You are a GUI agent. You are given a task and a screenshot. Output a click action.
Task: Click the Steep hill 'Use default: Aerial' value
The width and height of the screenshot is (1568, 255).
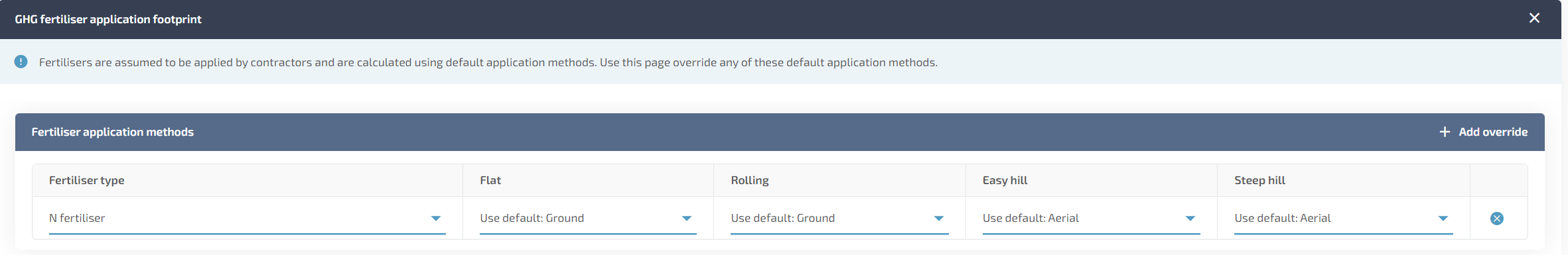click(x=1283, y=218)
